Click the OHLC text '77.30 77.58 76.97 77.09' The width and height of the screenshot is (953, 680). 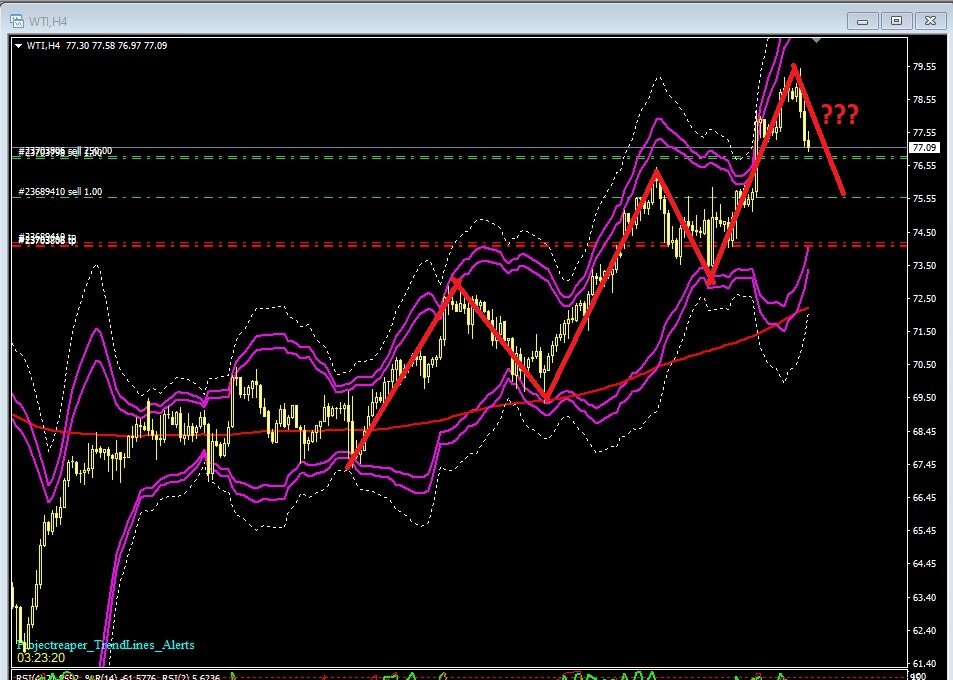point(116,46)
